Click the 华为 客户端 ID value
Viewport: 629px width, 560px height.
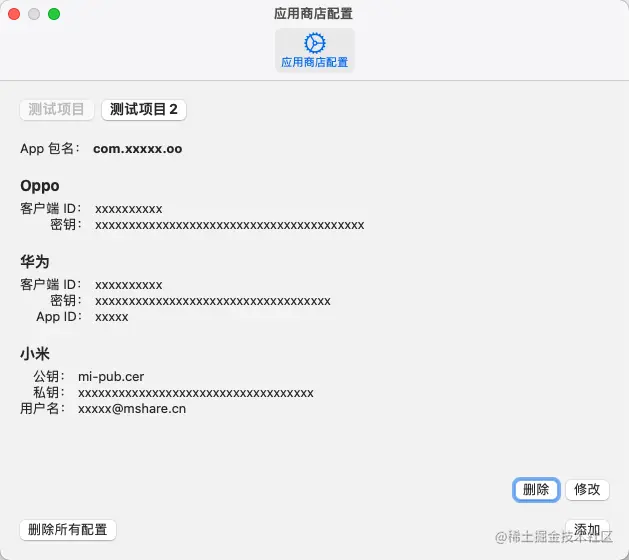[129, 285]
